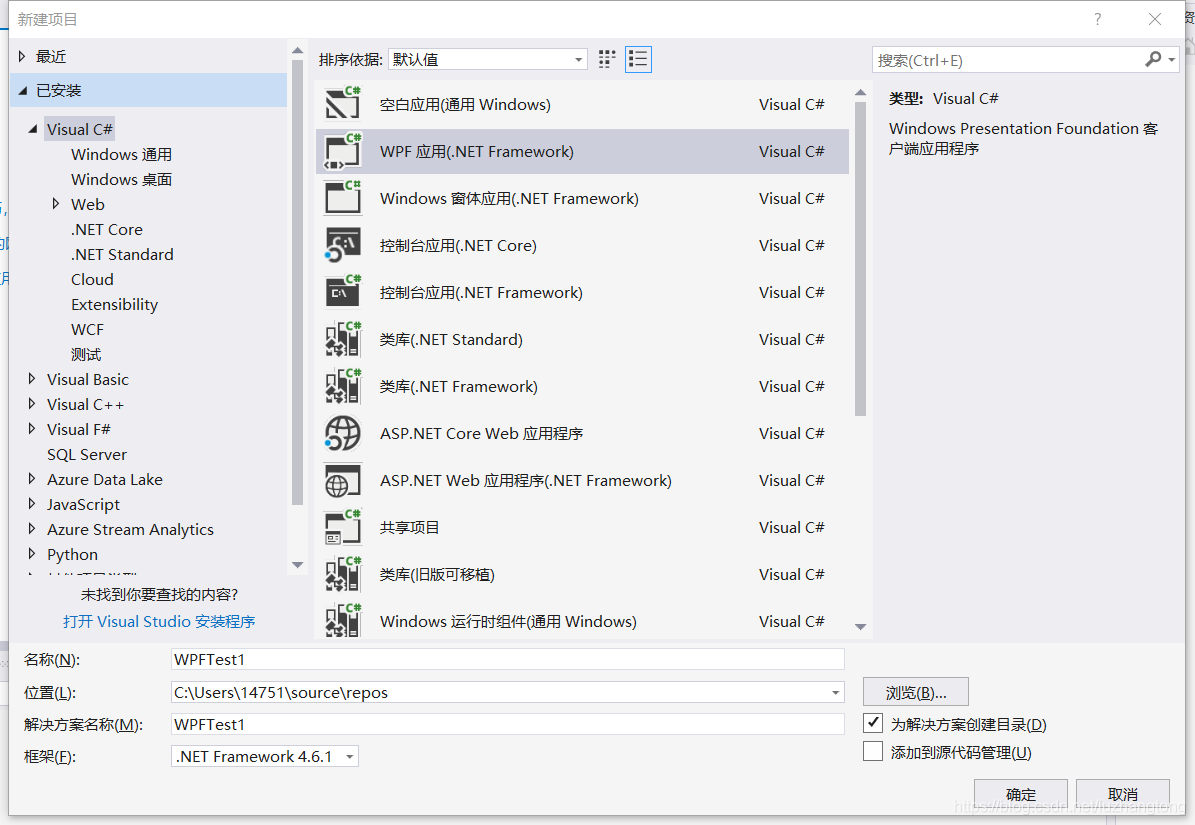Viewport: 1195px width, 825px height.
Task: Open the .NET Framework 4.6.1 version dropdown
Action: 264,756
